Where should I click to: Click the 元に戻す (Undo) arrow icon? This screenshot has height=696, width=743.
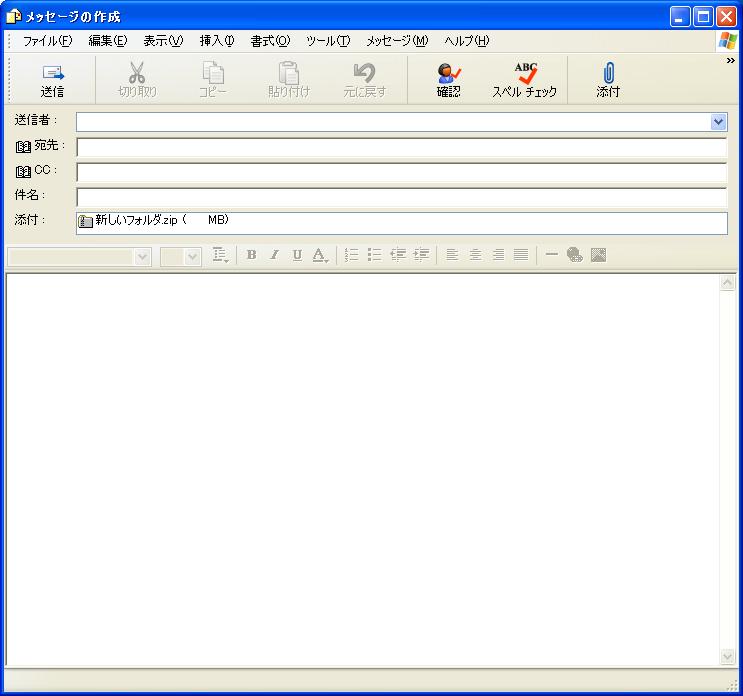pyautogui.click(x=364, y=72)
